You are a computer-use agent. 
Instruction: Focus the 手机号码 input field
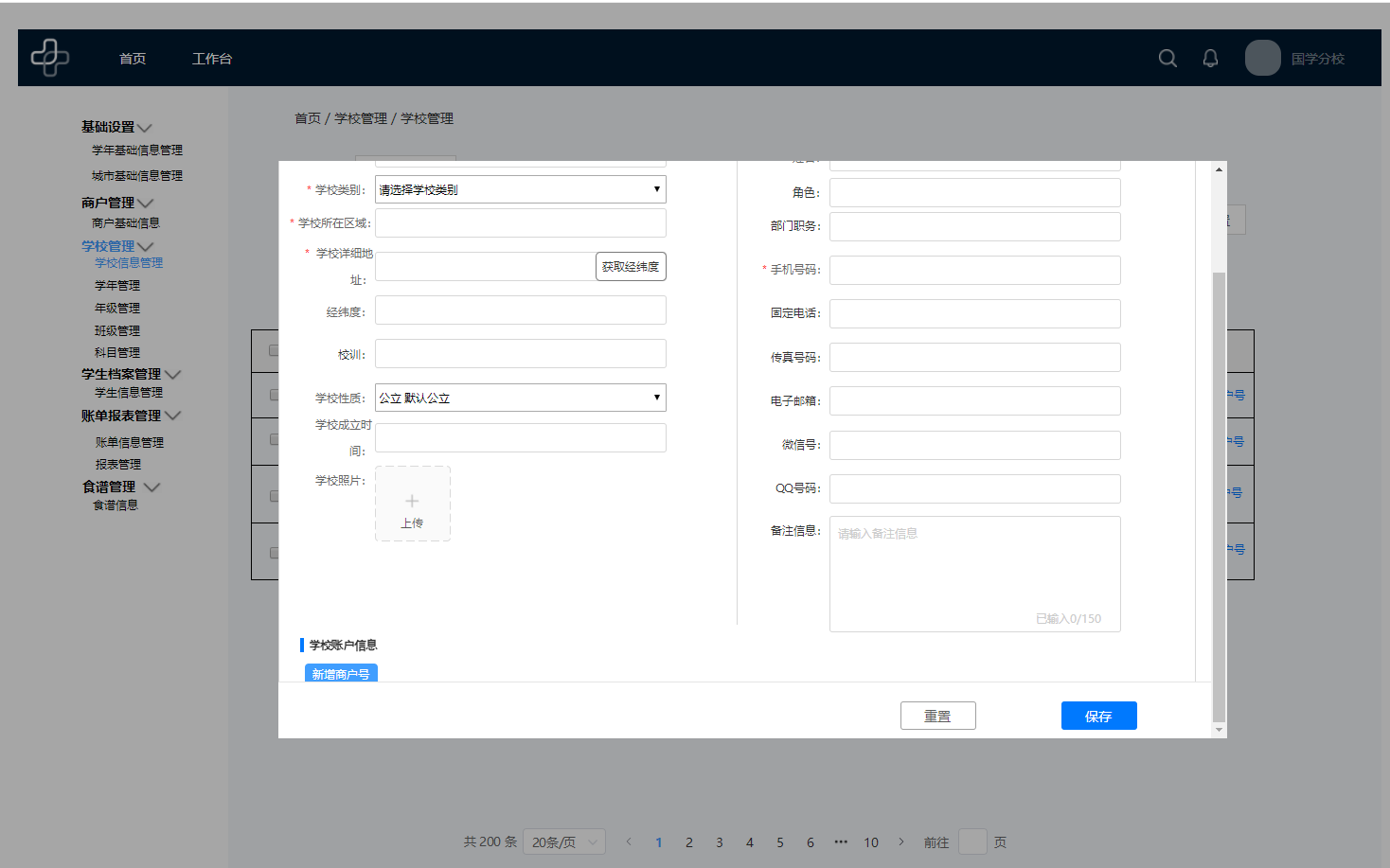(975, 270)
